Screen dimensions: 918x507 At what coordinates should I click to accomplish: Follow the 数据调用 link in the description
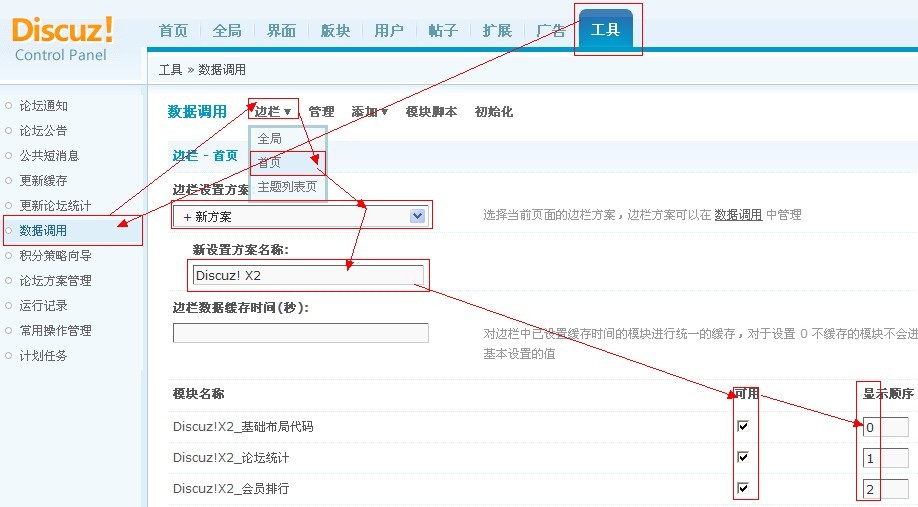(x=738, y=215)
